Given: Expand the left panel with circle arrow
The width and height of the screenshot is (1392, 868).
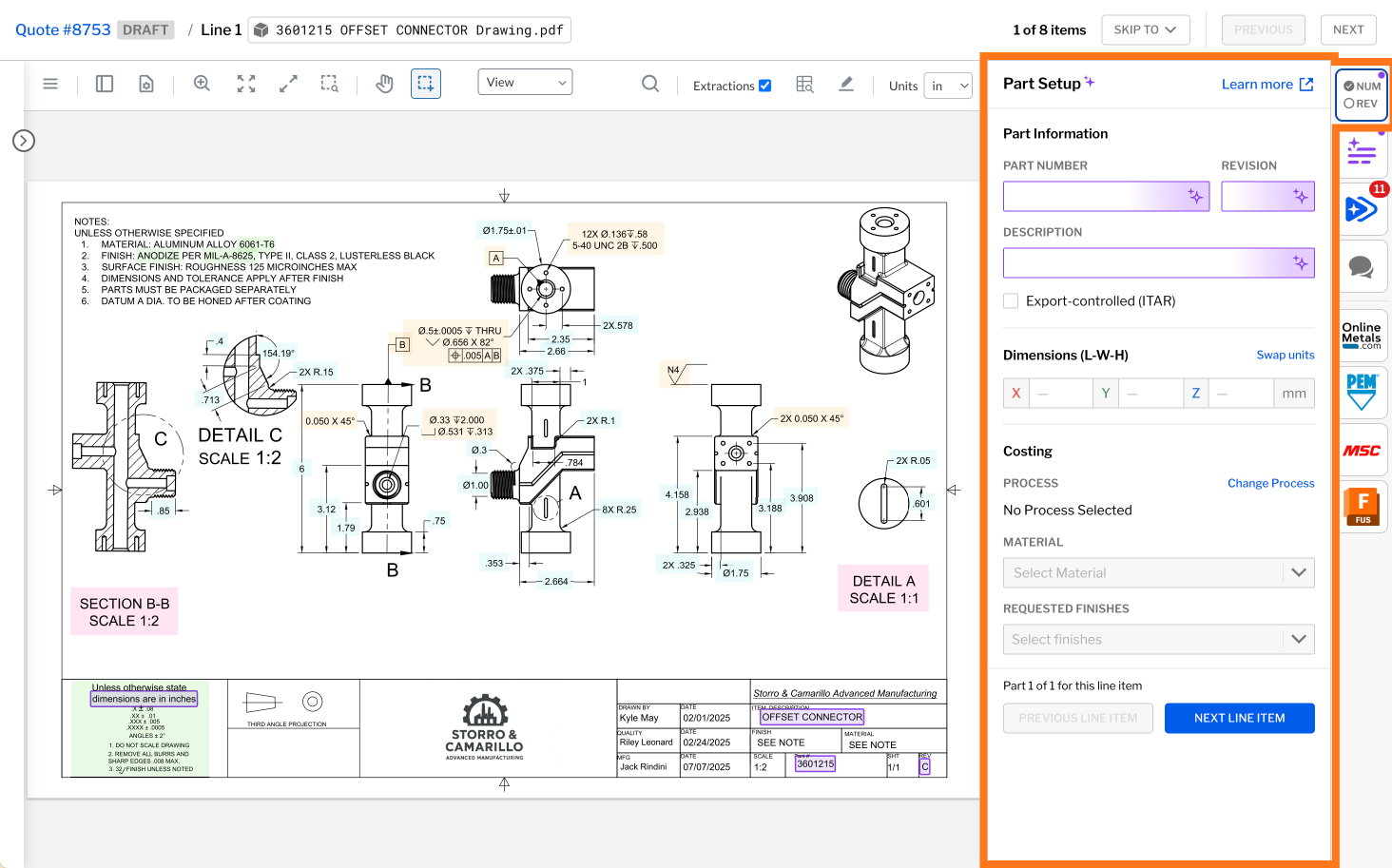Looking at the screenshot, I should point(24,141).
